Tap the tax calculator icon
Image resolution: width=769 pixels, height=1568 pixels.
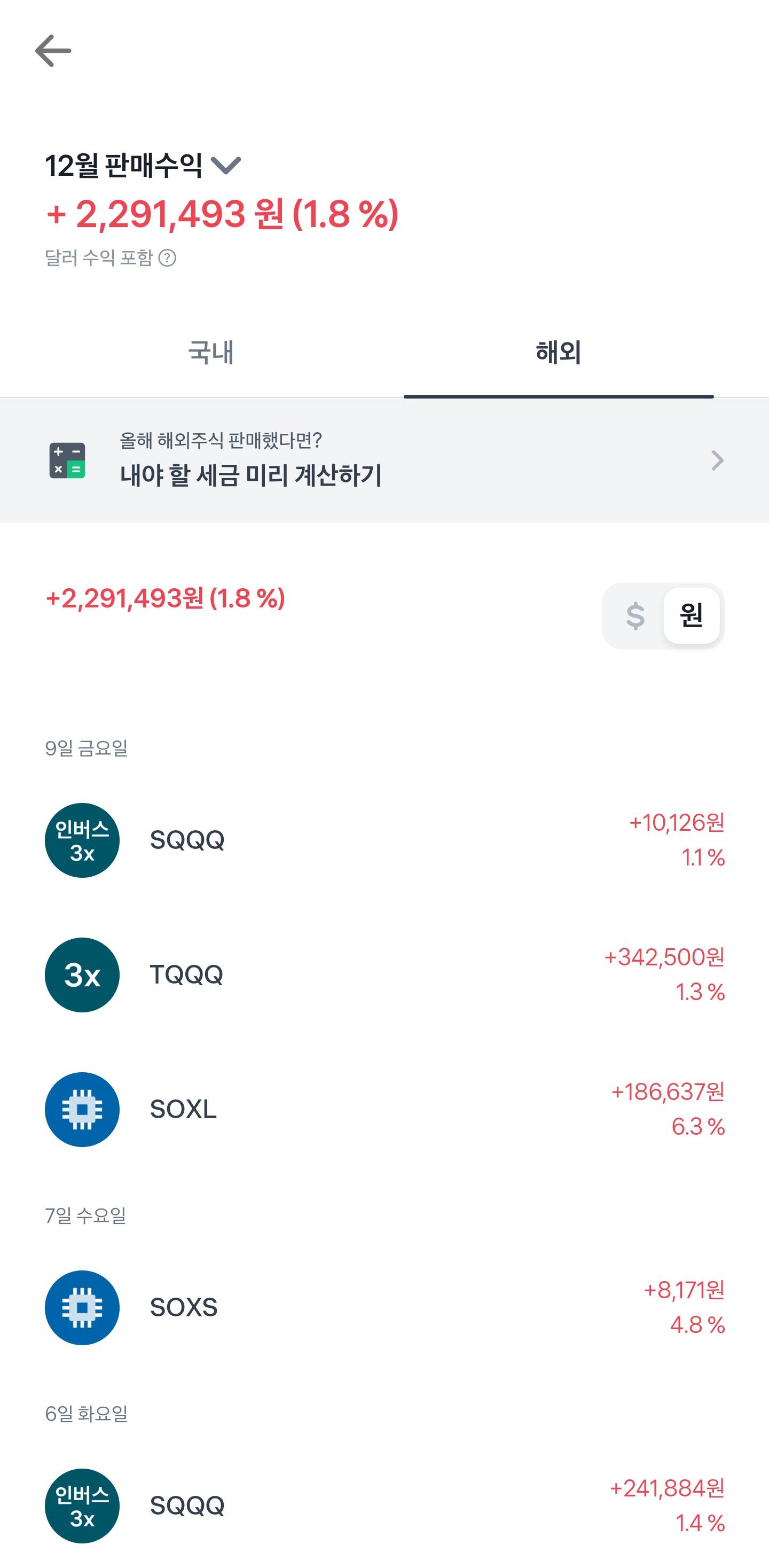67,460
